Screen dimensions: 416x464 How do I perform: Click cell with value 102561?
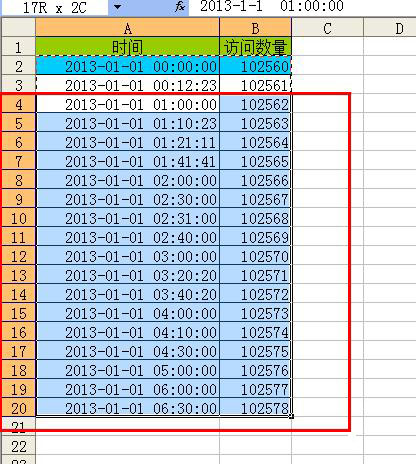click(255, 85)
